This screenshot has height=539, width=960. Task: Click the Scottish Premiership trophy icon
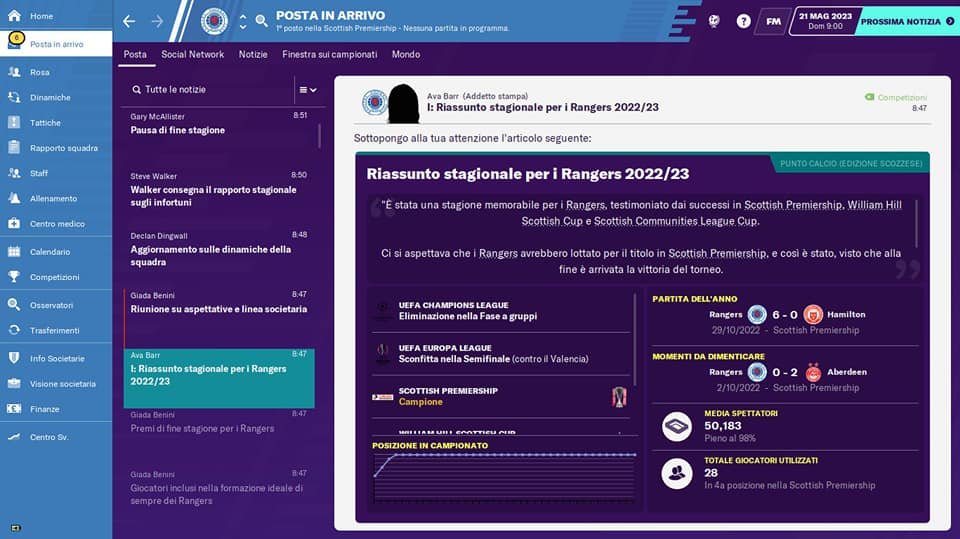coord(619,397)
